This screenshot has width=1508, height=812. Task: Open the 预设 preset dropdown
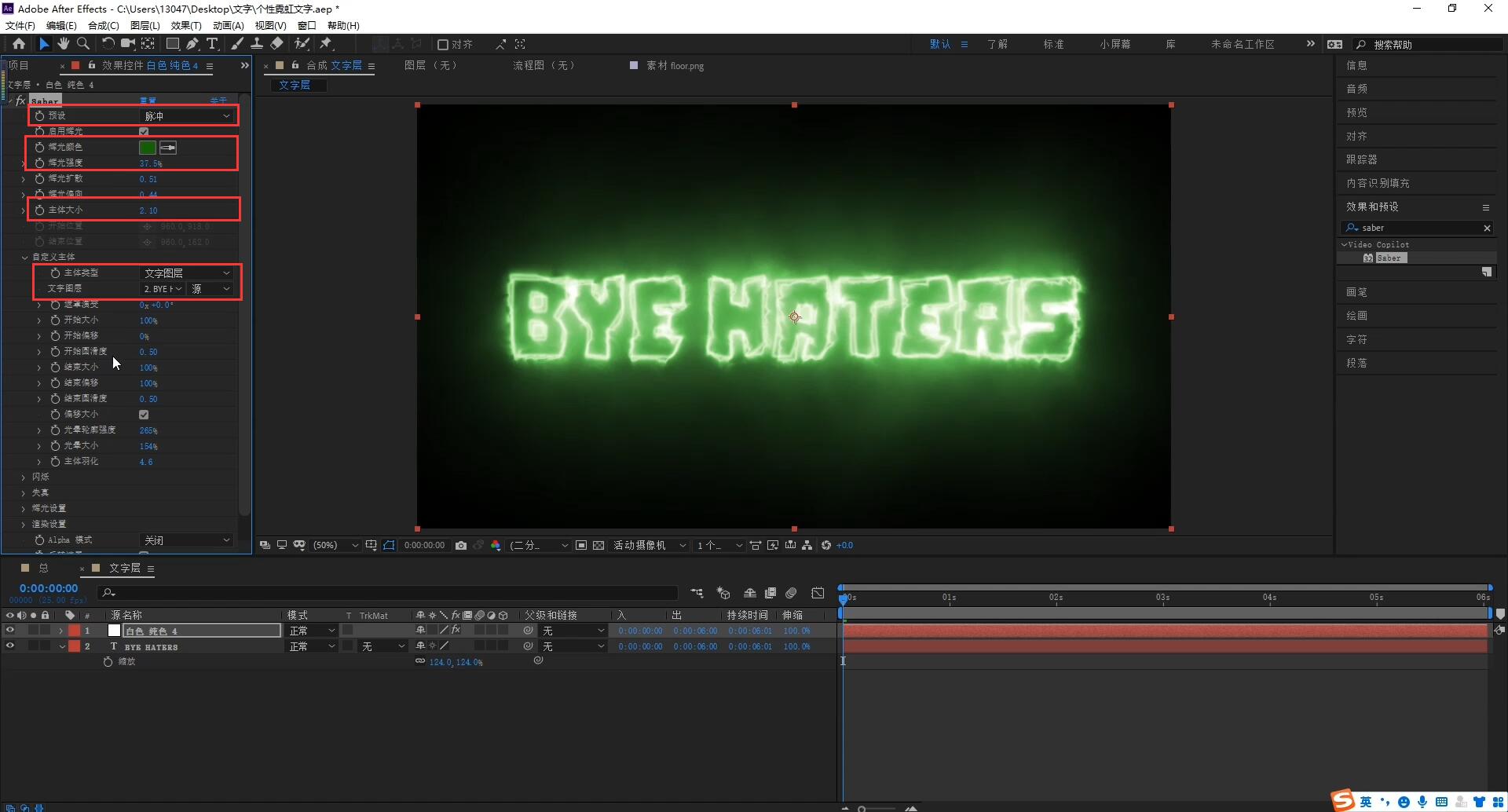[187, 115]
